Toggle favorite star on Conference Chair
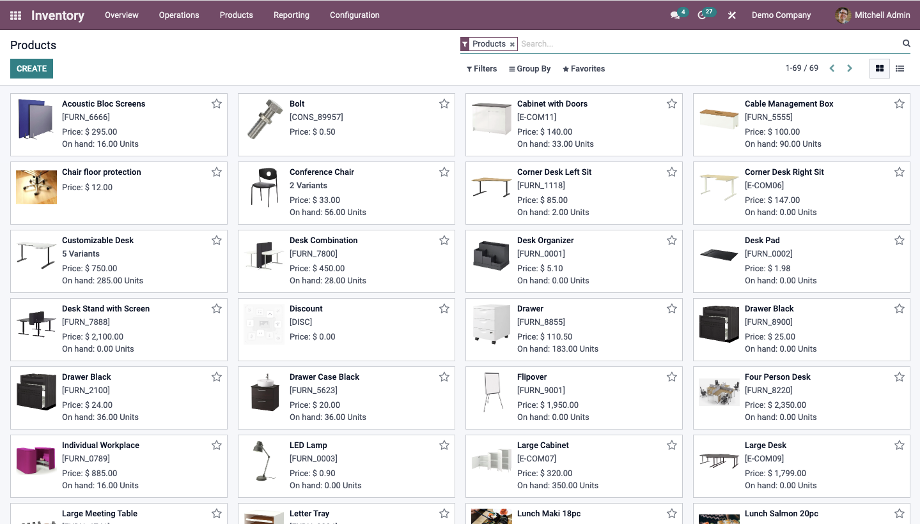This screenshot has width=920, height=524. (x=444, y=172)
